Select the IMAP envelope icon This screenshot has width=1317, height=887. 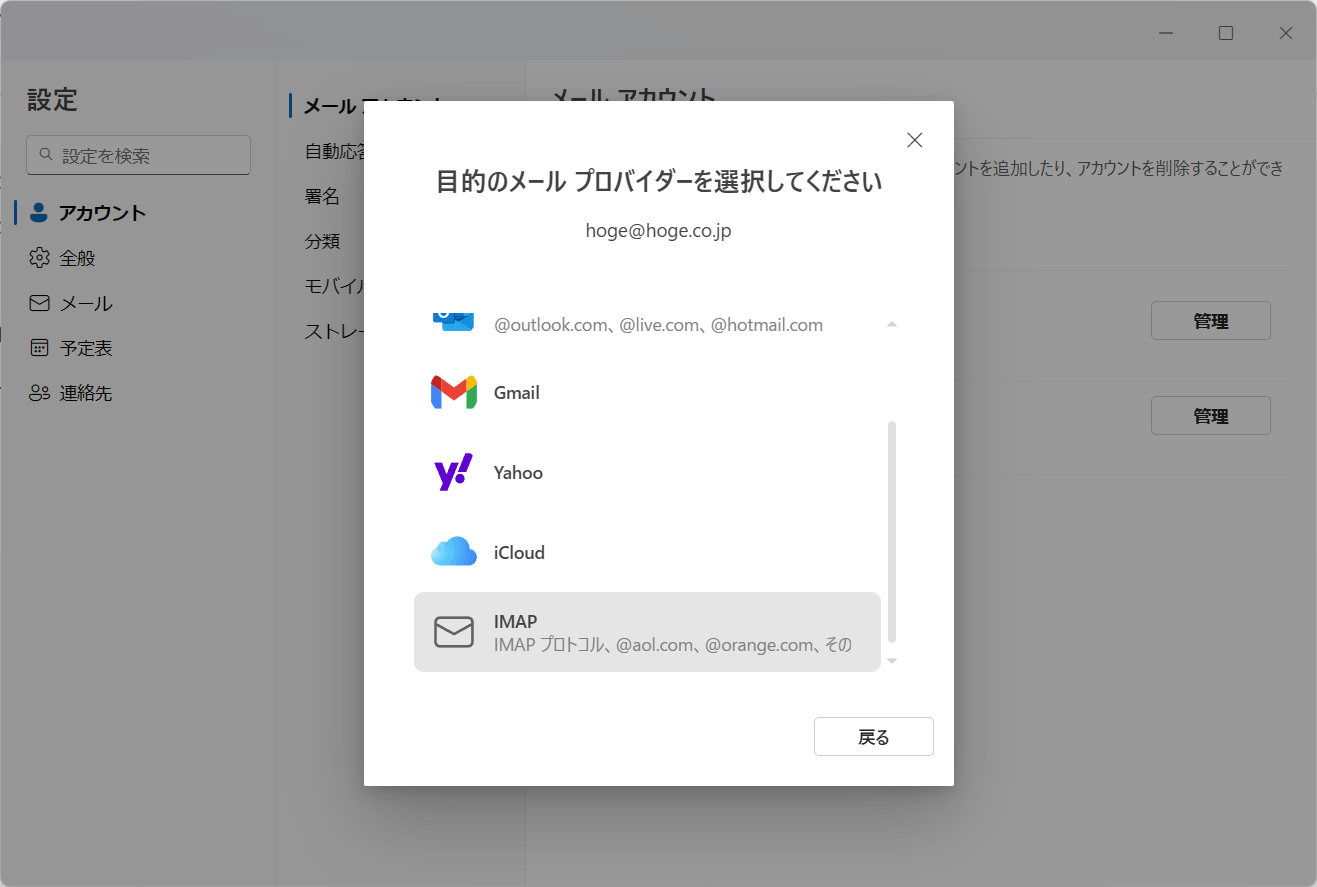click(x=454, y=632)
